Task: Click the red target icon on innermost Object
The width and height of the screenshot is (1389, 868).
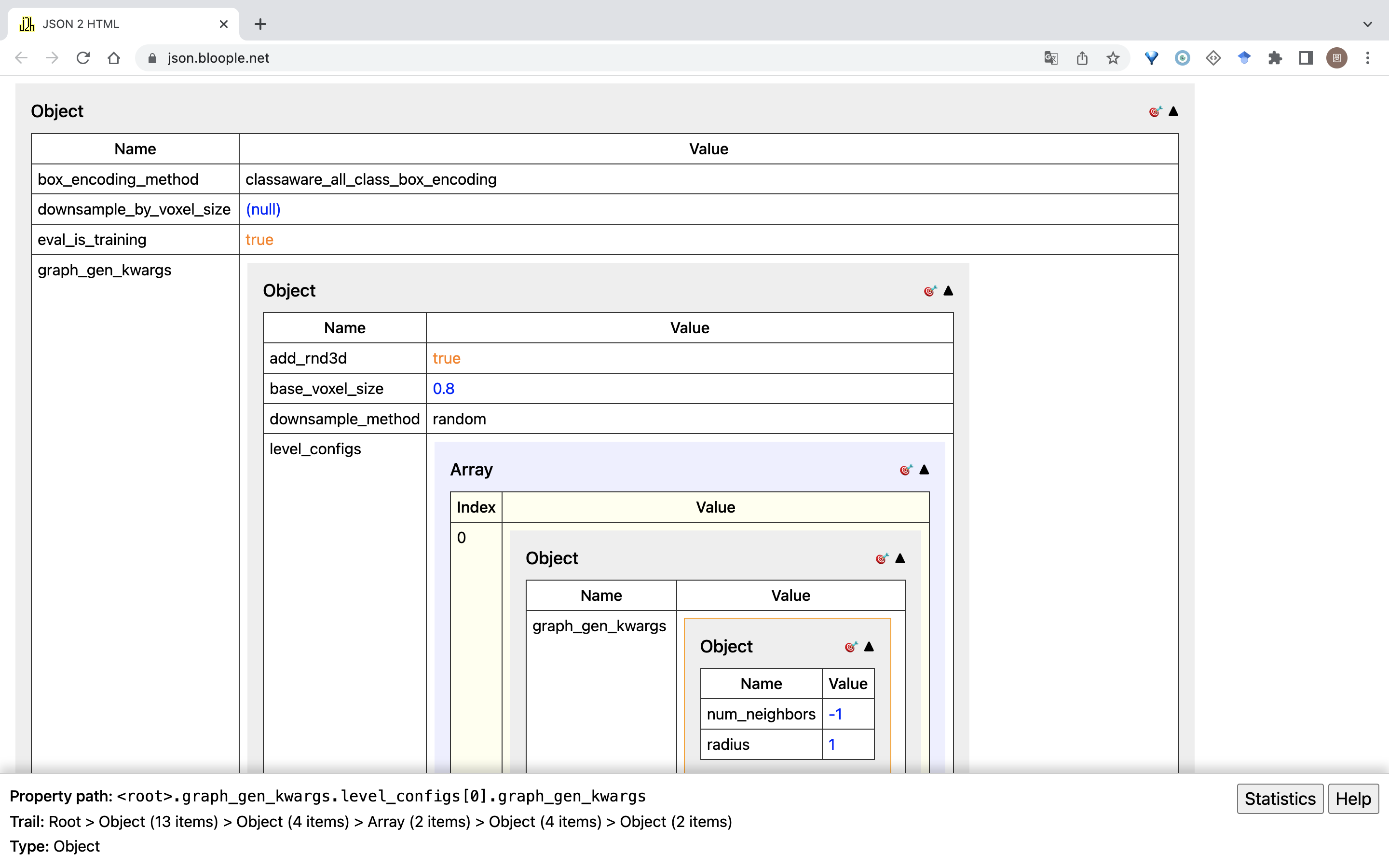Action: tap(850, 647)
